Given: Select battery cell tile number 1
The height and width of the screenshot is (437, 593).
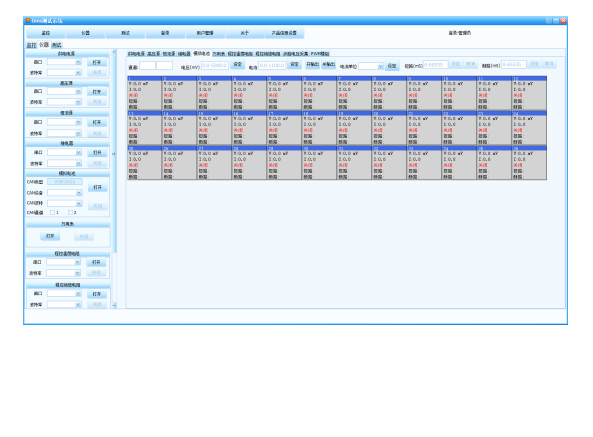Looking at the screenshot, I should click(x=144, y=93).
